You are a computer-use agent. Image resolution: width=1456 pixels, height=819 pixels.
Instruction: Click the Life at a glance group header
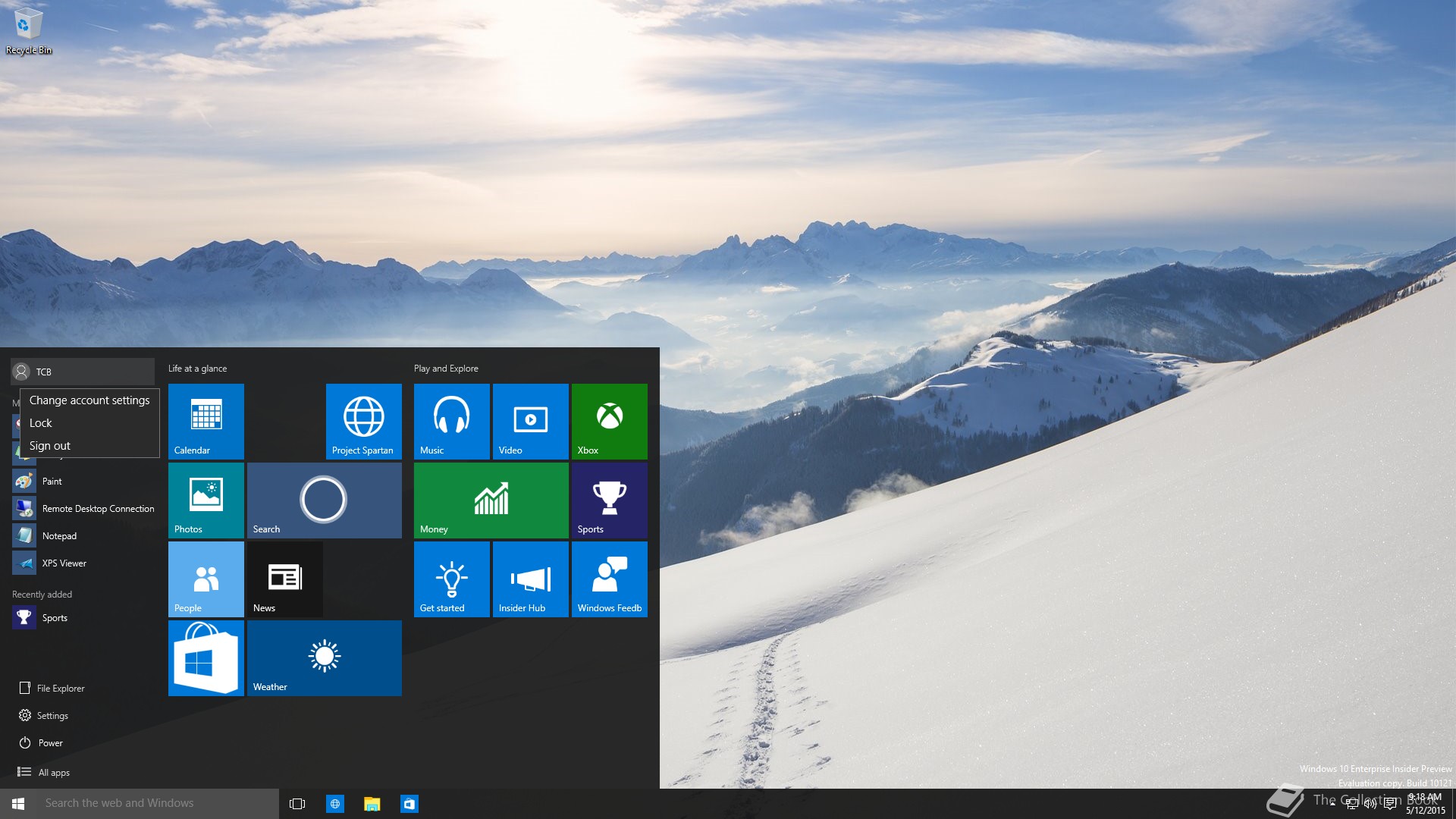197,368
